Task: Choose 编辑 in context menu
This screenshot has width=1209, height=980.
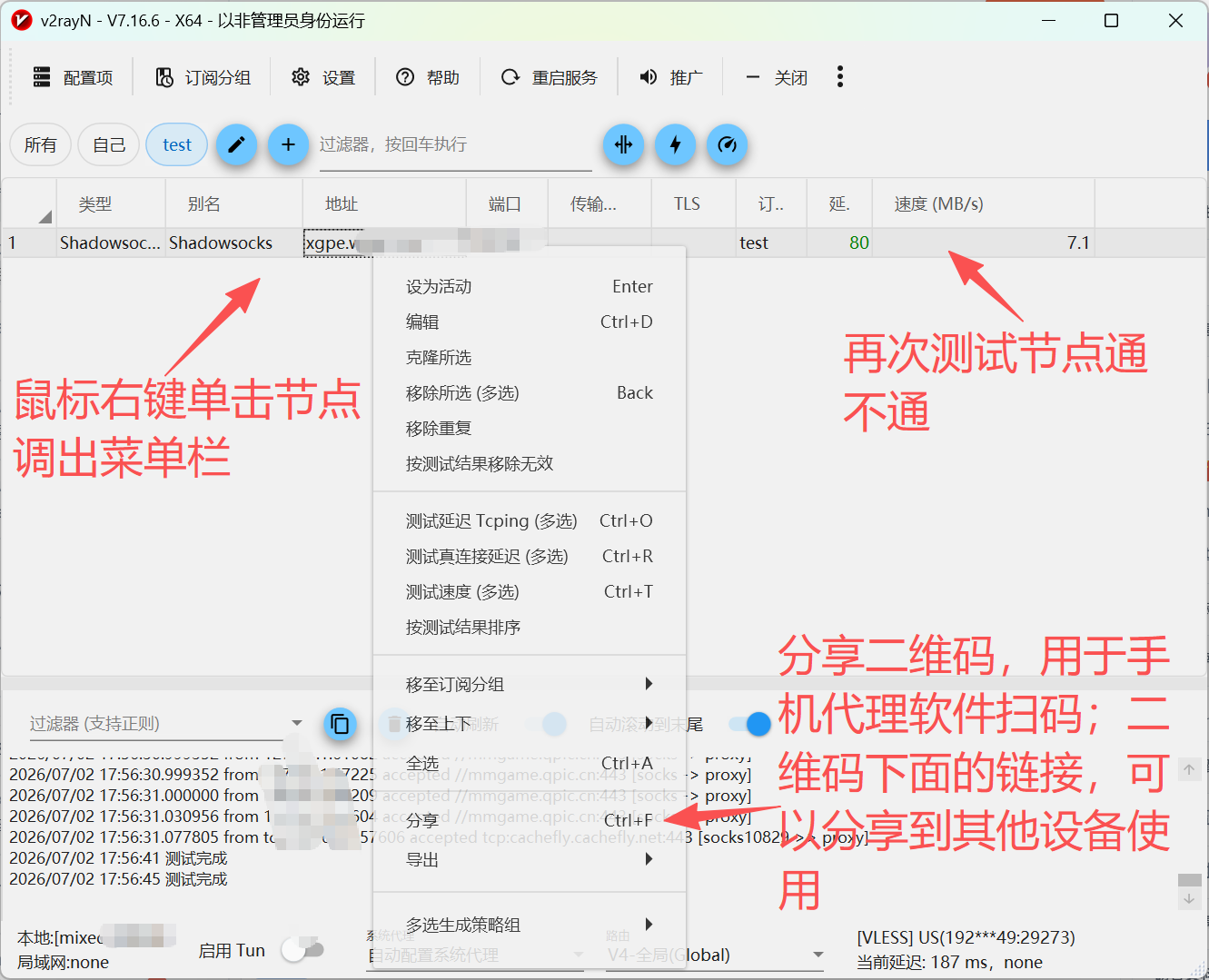Action: [529, 322]
